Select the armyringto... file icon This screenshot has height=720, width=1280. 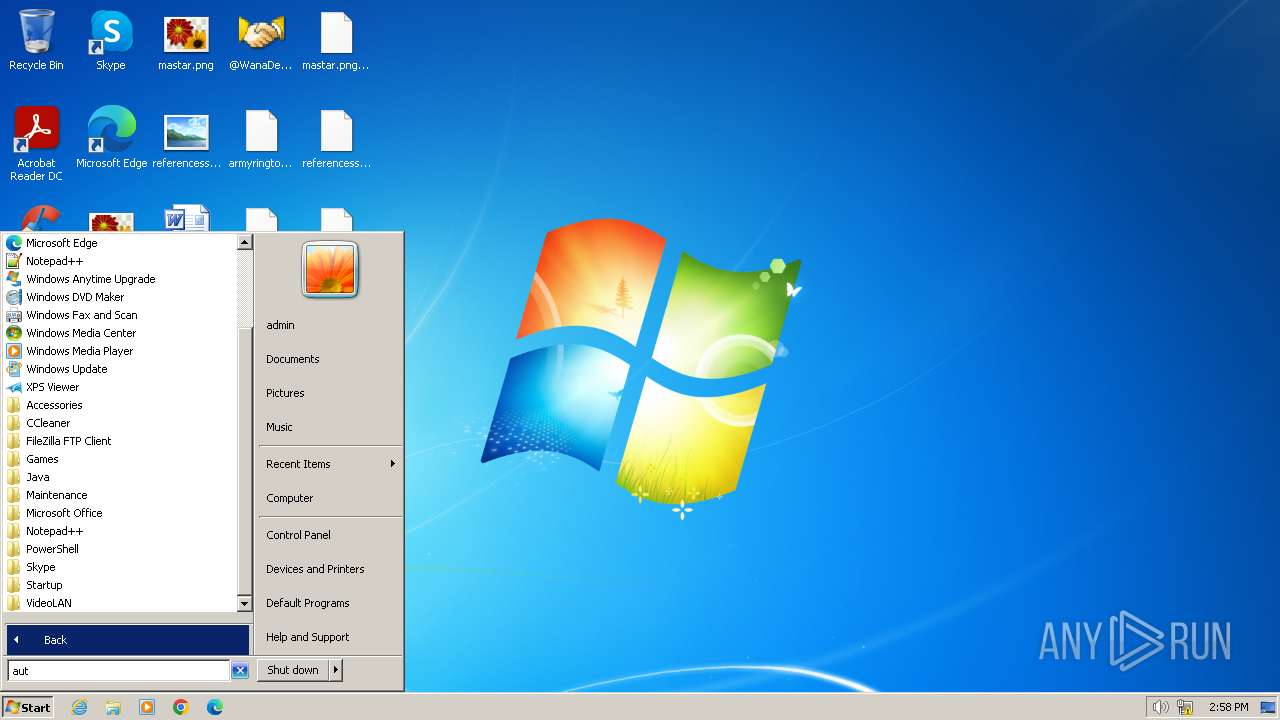click(x=261, y=138)
